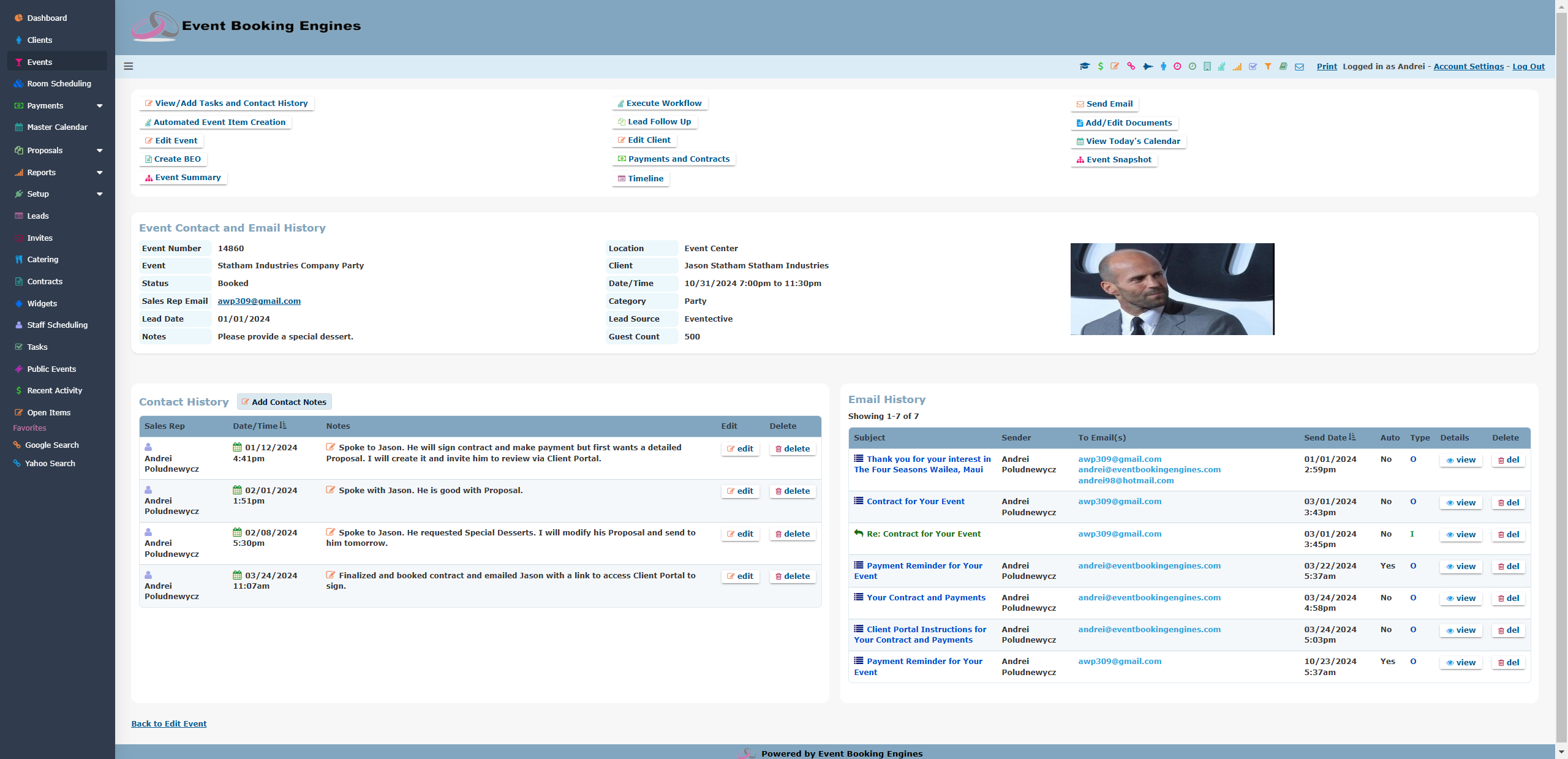Click Account Settings link

coord(1468,66)
